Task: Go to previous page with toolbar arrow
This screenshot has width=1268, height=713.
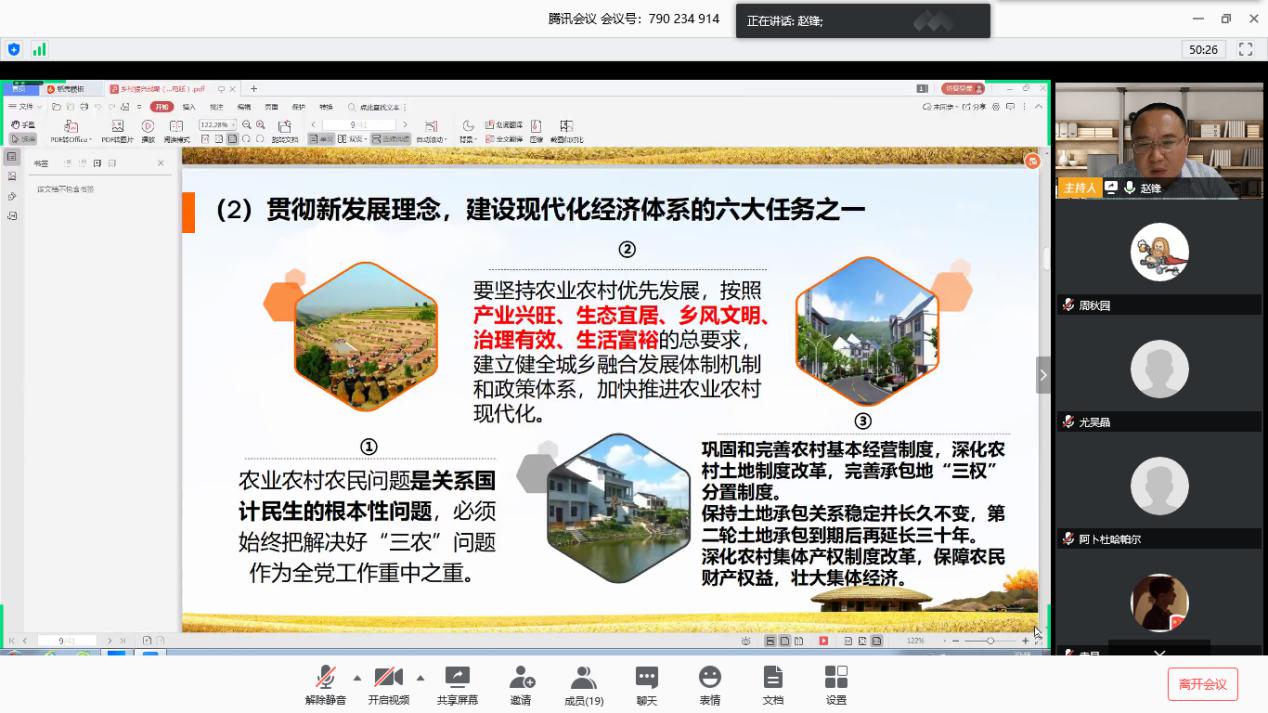Action: coord(314,125)
